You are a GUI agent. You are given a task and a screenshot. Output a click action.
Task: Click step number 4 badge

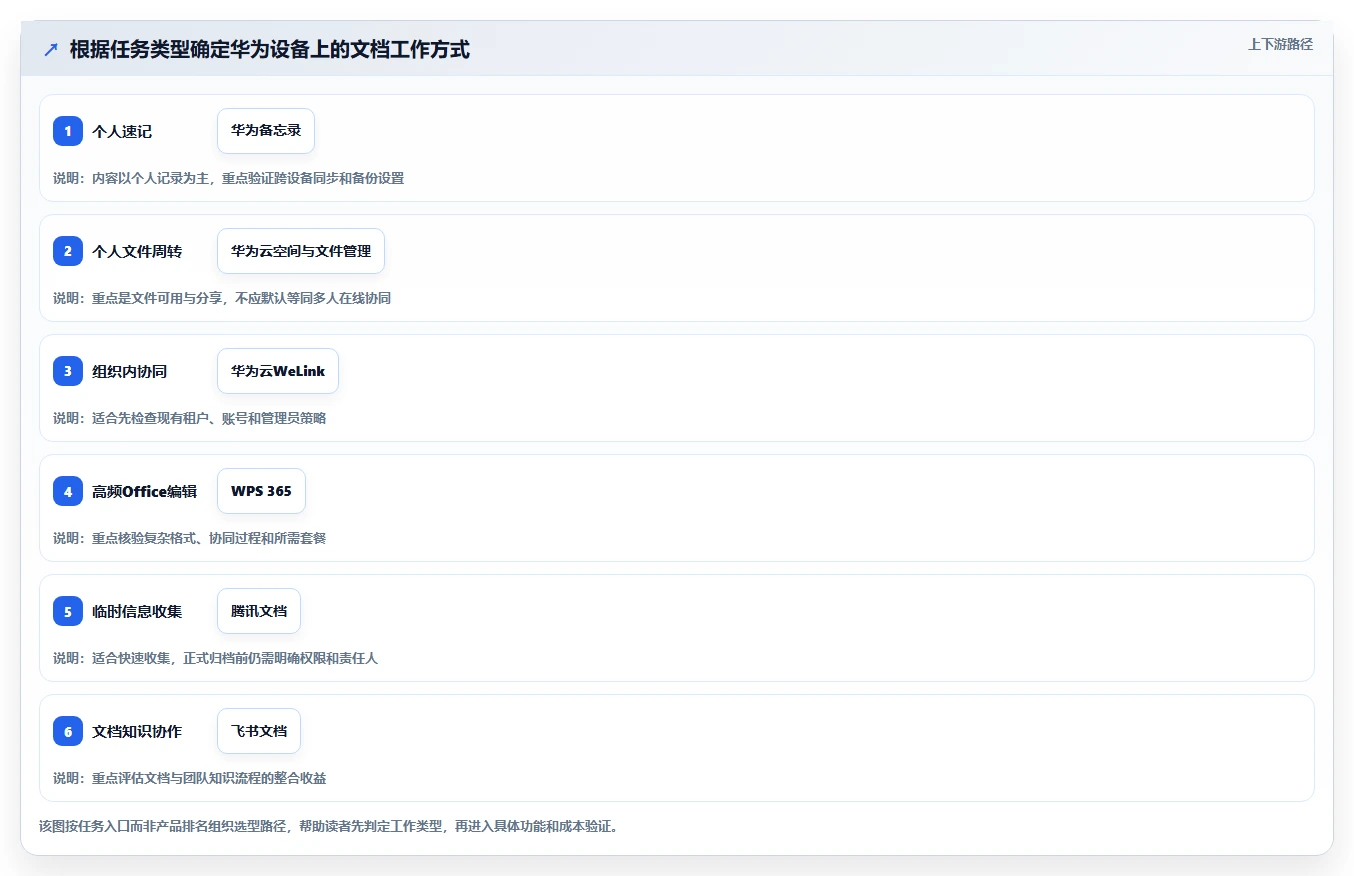[68, 491]
